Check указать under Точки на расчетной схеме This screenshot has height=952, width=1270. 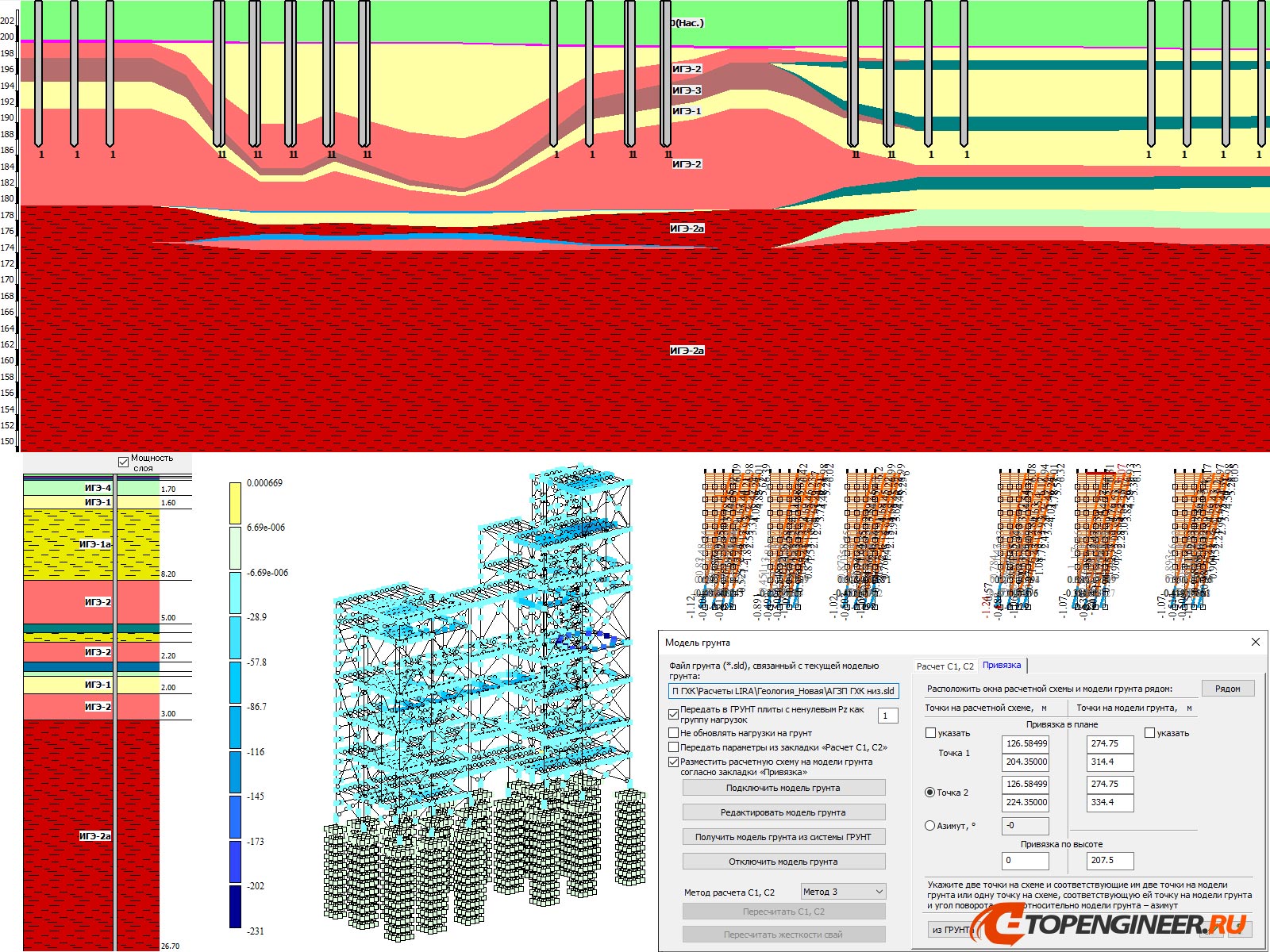point(931,733)
